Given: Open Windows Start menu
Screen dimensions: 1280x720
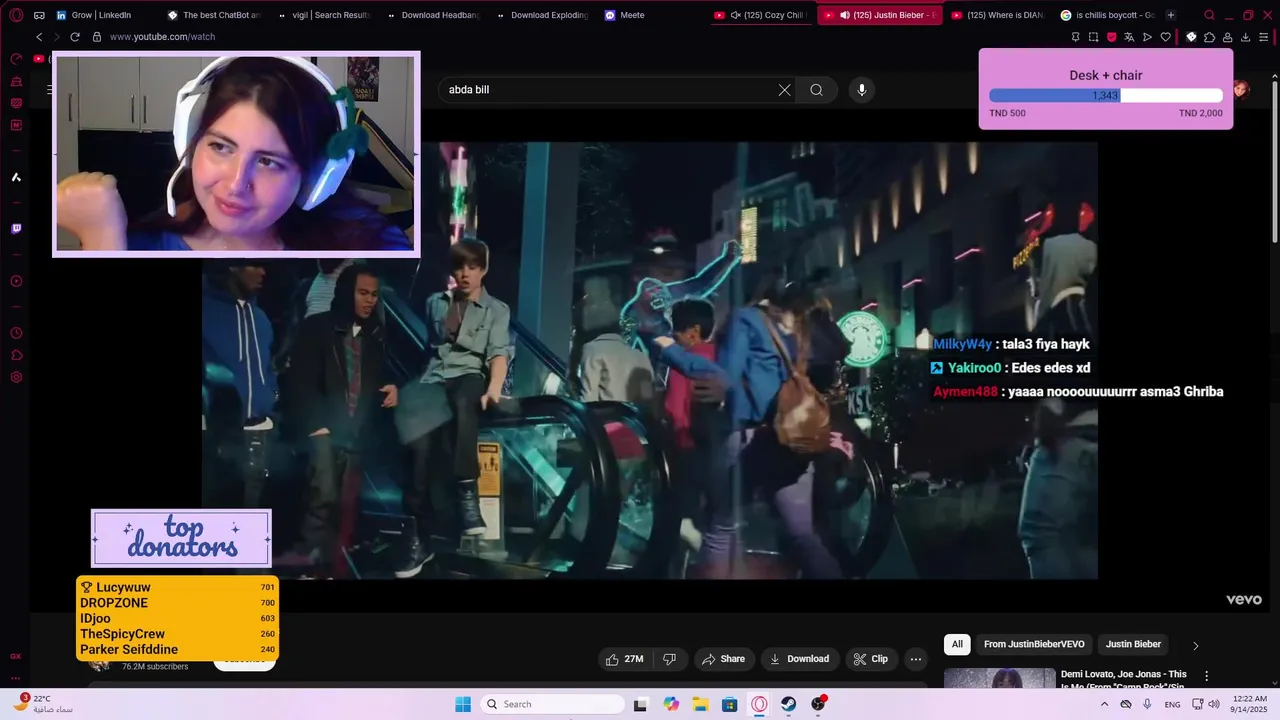Looking at the screenshot, I should [463, 704].
